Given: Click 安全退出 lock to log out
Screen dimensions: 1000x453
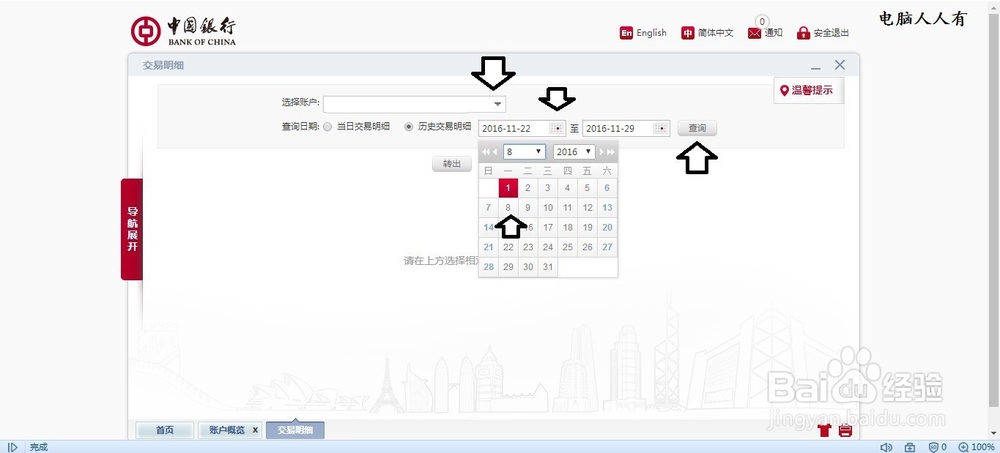Looking at the screenshot, I should pos(823,33).
